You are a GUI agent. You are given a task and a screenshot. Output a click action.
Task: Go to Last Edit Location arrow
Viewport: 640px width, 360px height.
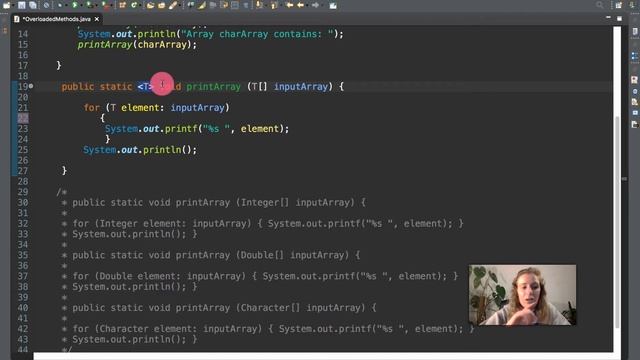point(289,5)
